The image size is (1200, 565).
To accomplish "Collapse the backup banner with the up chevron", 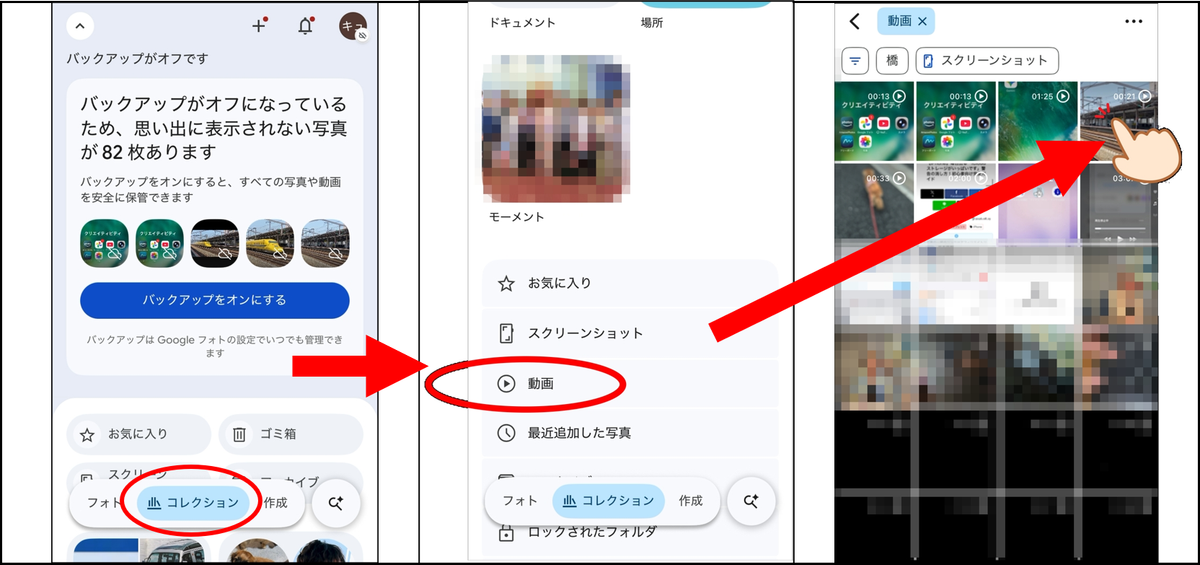I will coord(80,27).
